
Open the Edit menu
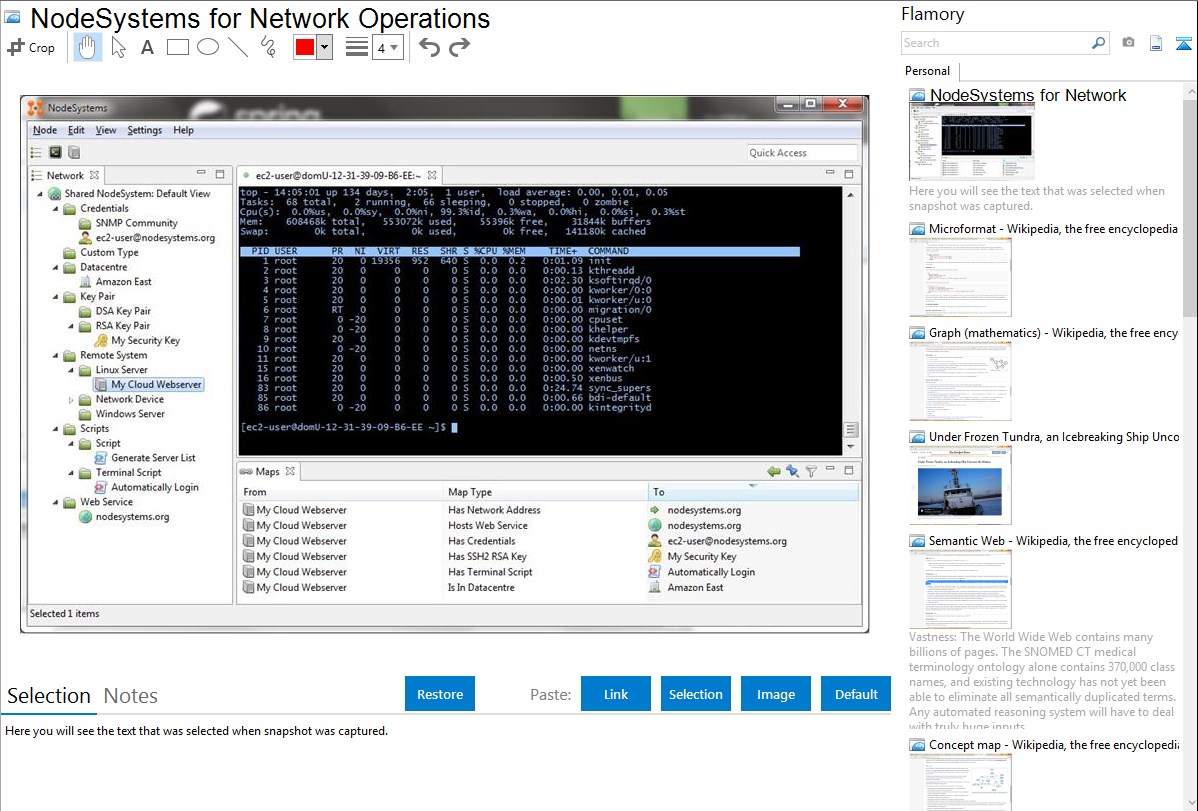click(x=76, y=130)
